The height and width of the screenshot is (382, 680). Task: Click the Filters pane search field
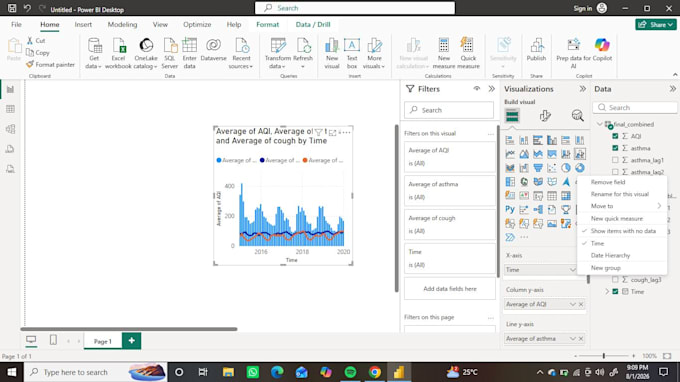(x=449, y=110)
